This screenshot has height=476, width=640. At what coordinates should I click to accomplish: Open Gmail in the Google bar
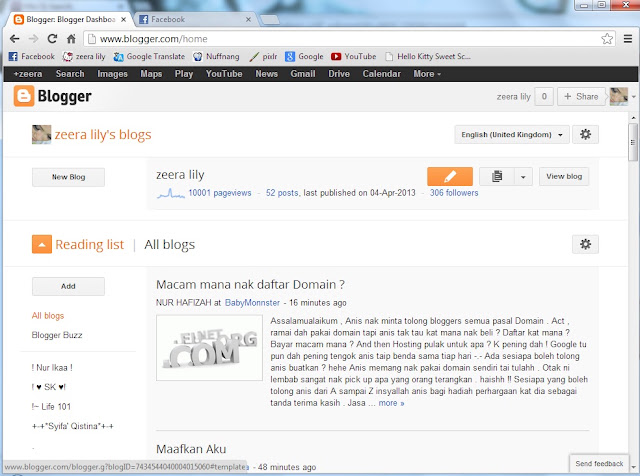click(x=303, y=74)
